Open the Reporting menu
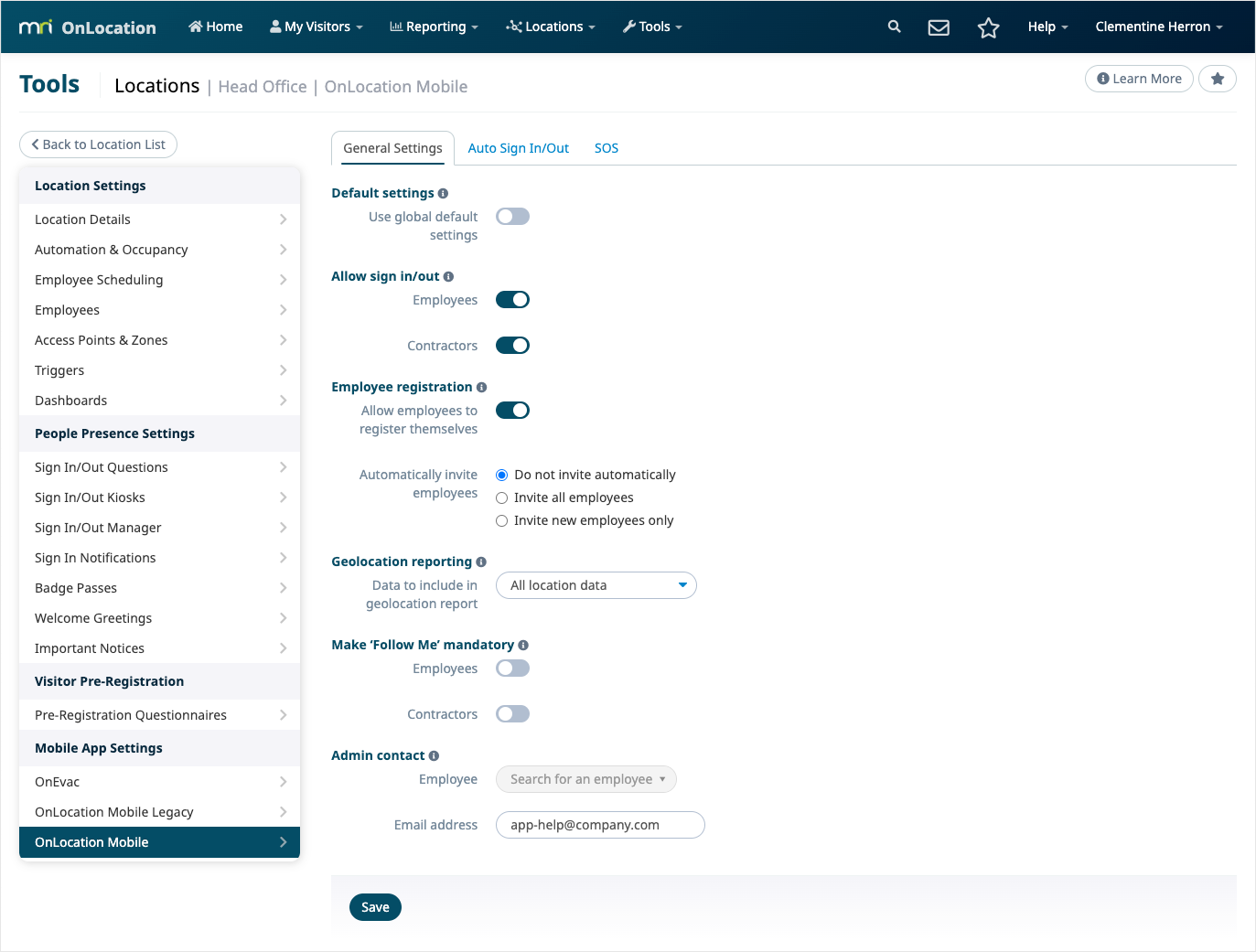The image size is (1256, 952). [434, 27]
